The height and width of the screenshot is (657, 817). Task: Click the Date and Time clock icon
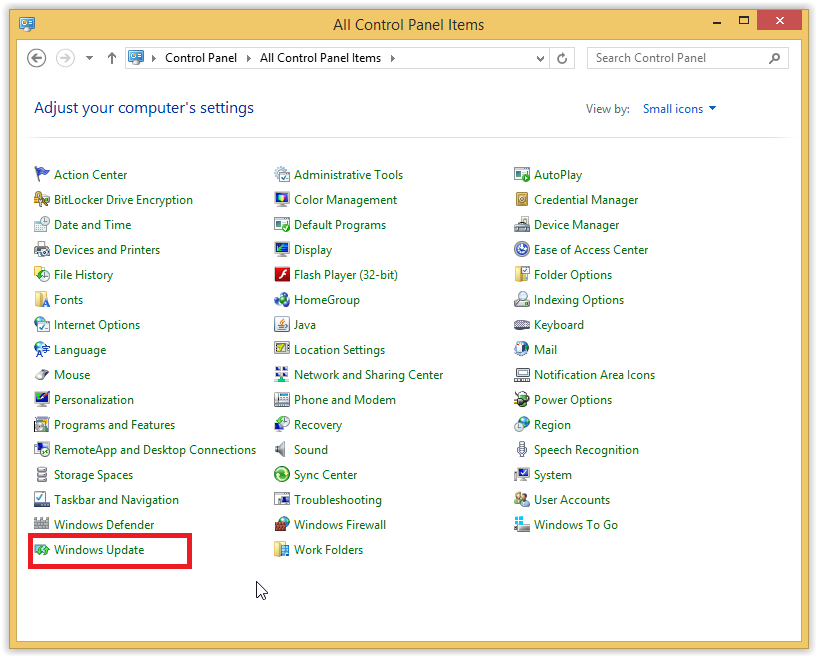(x=42, y=224)
